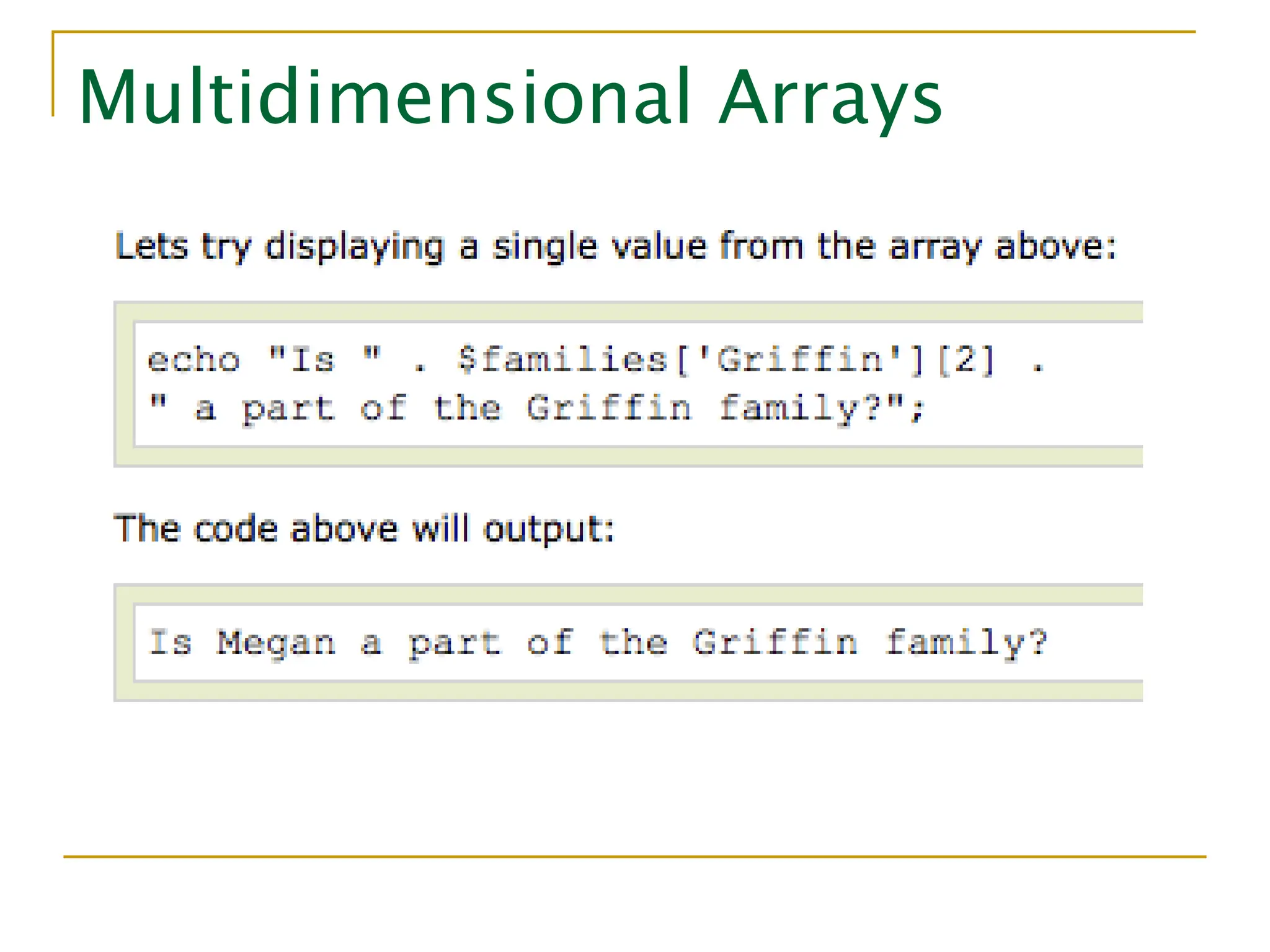Click the word Megan in the output

click(277, 643)
